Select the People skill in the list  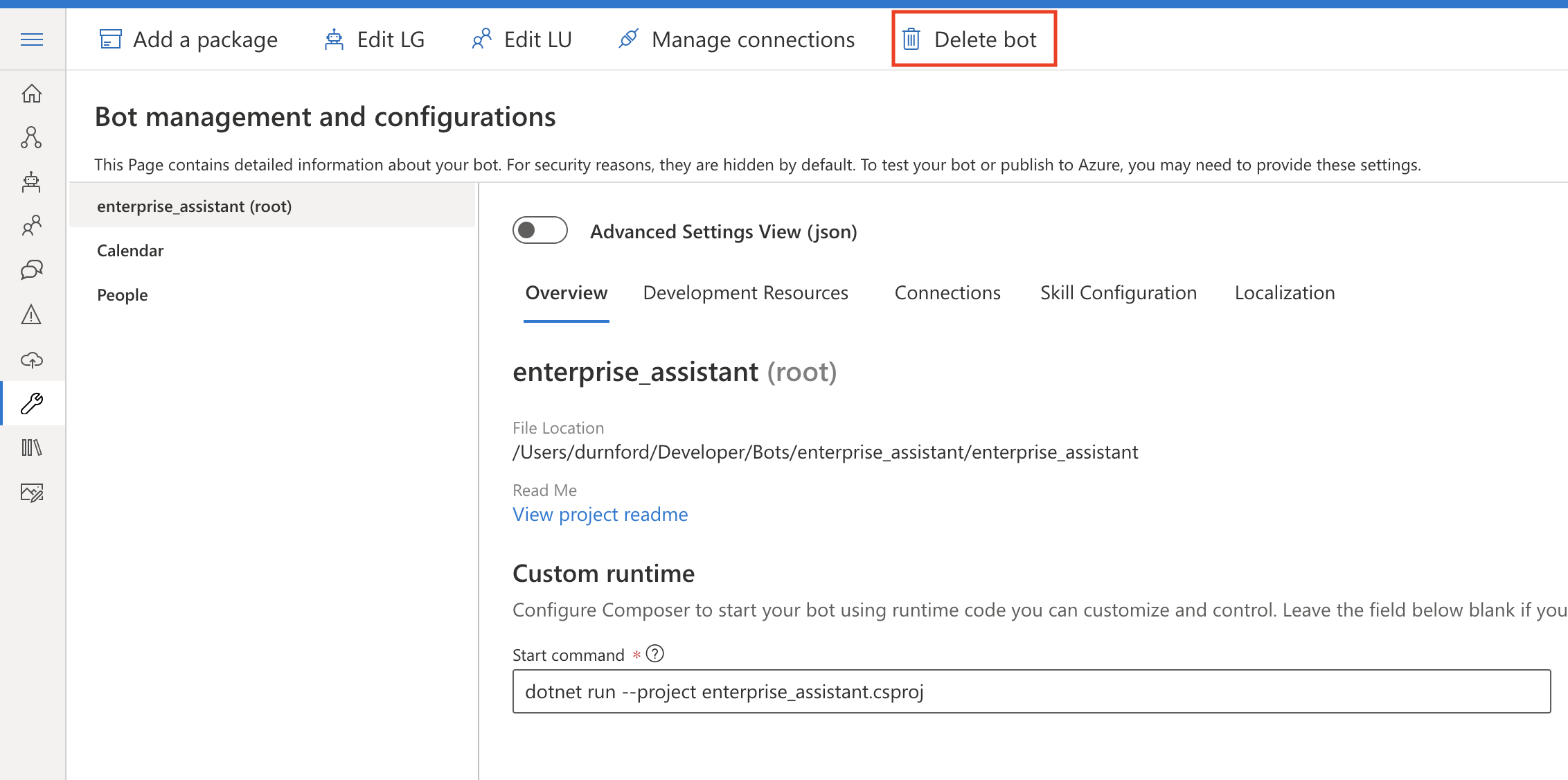(x=123, y=294)
